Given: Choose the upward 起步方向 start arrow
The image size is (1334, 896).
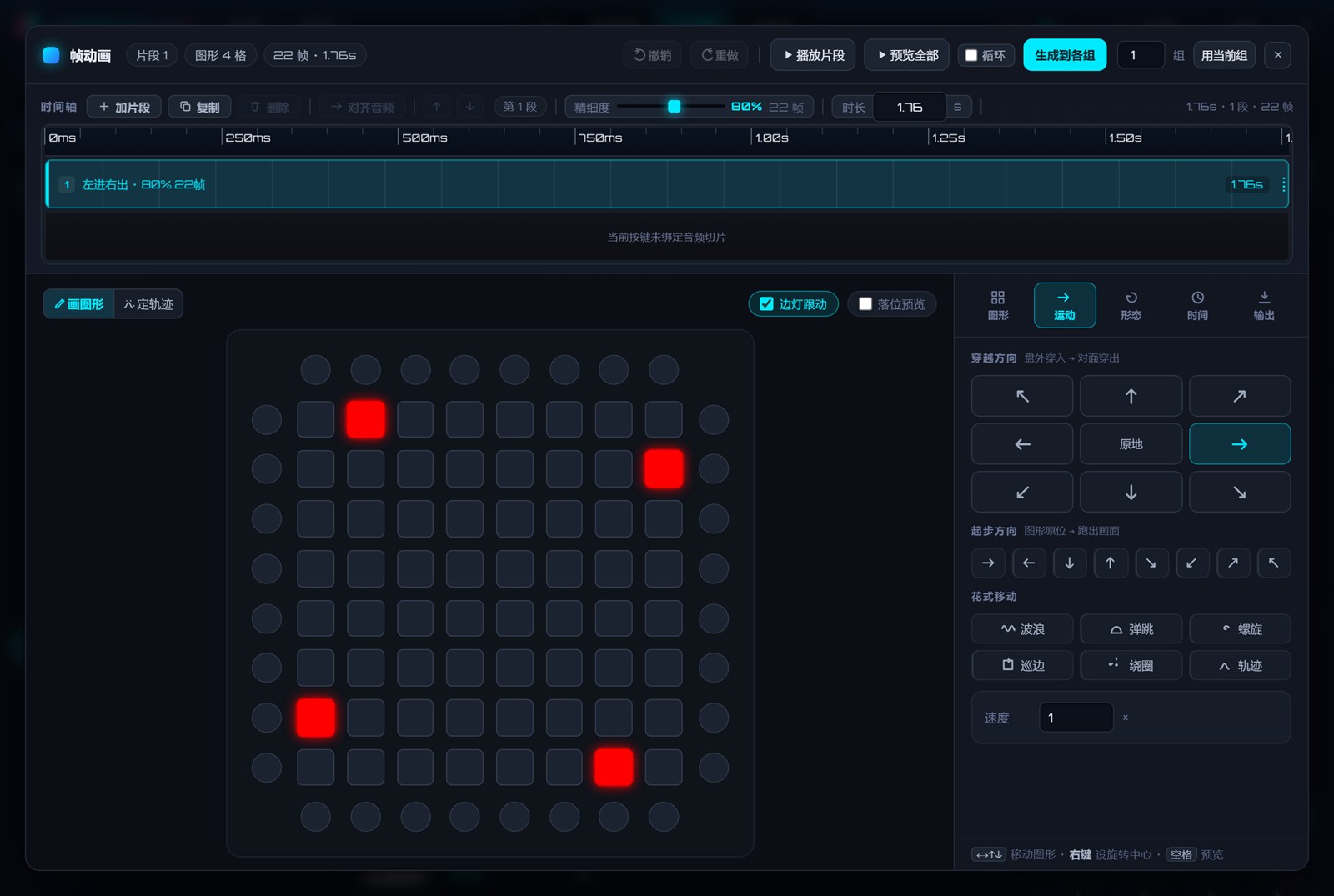Looking at the screenshot, I should pos(1111,563).
